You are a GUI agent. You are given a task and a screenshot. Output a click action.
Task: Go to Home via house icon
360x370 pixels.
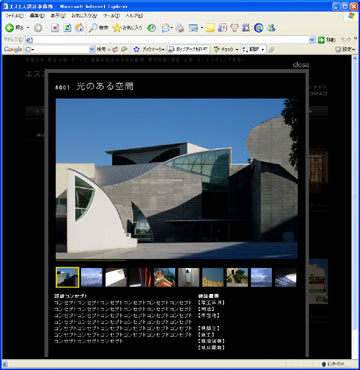(x=79, y=28)
